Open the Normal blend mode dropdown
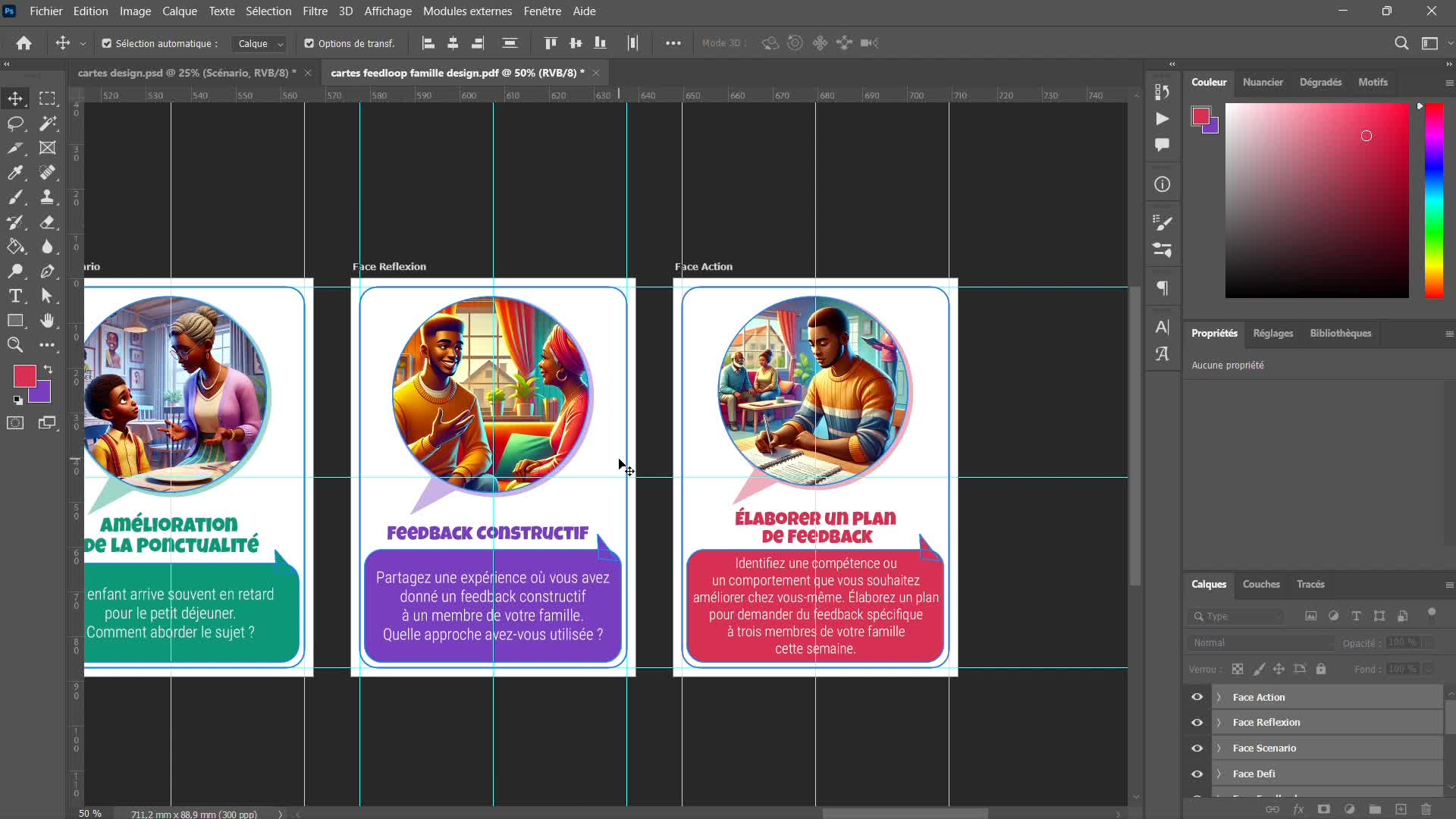1456x819 pixels. coord(1261,642)
